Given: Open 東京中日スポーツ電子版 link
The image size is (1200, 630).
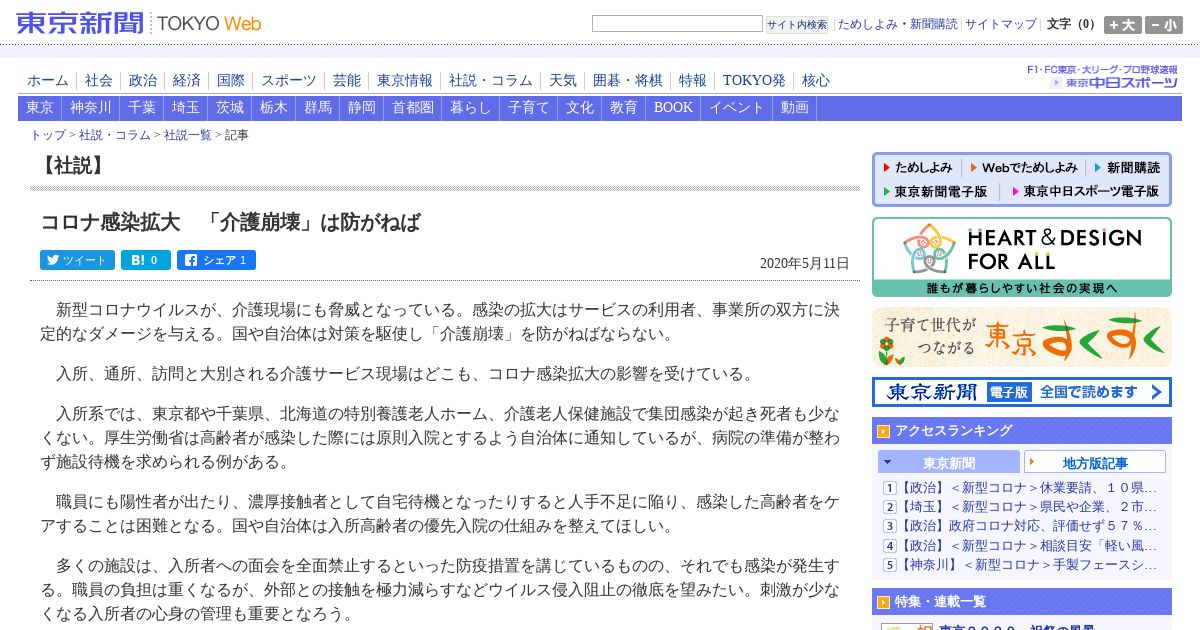Looking at the screenshot, I should point(1085,191).
